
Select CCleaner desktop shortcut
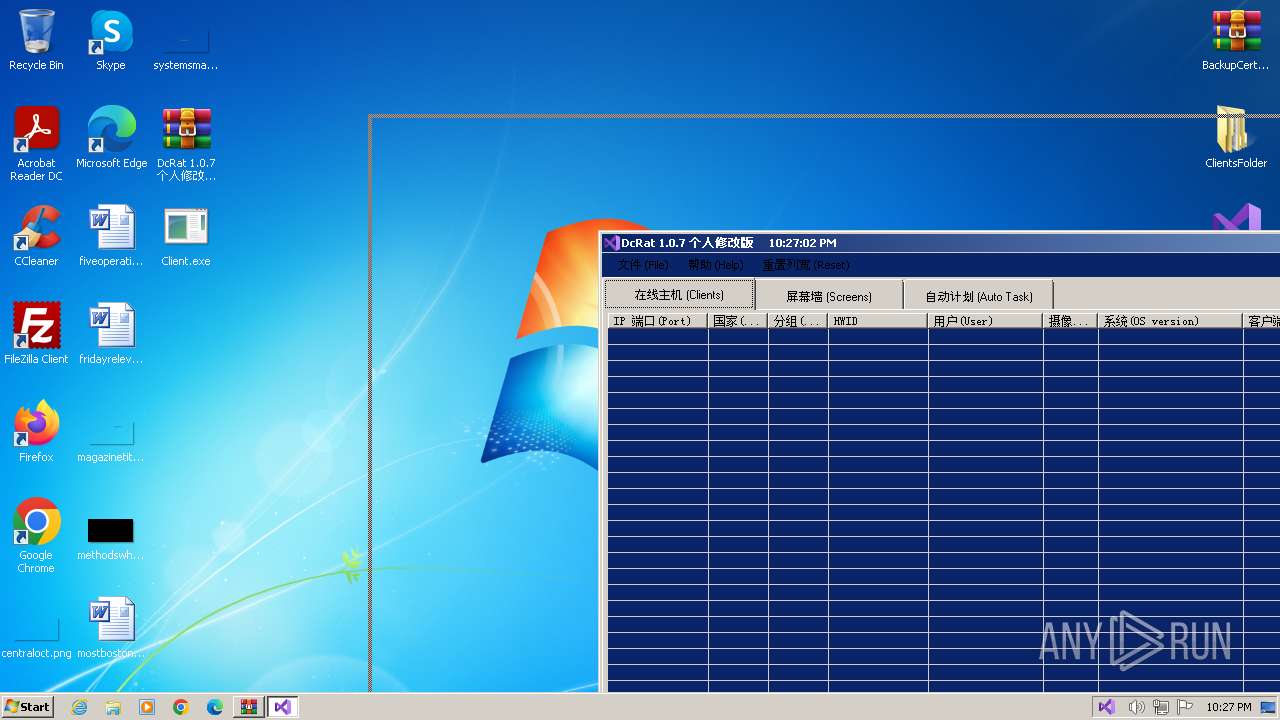pos(36,235)
